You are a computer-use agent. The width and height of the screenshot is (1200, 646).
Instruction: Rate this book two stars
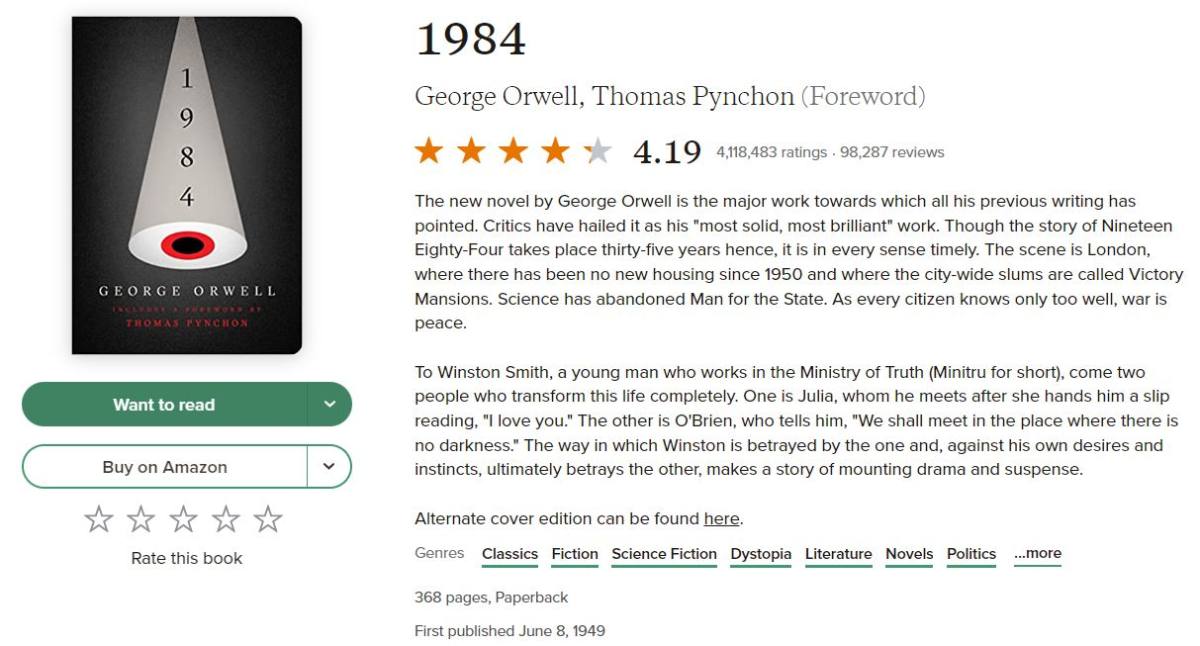141,519
